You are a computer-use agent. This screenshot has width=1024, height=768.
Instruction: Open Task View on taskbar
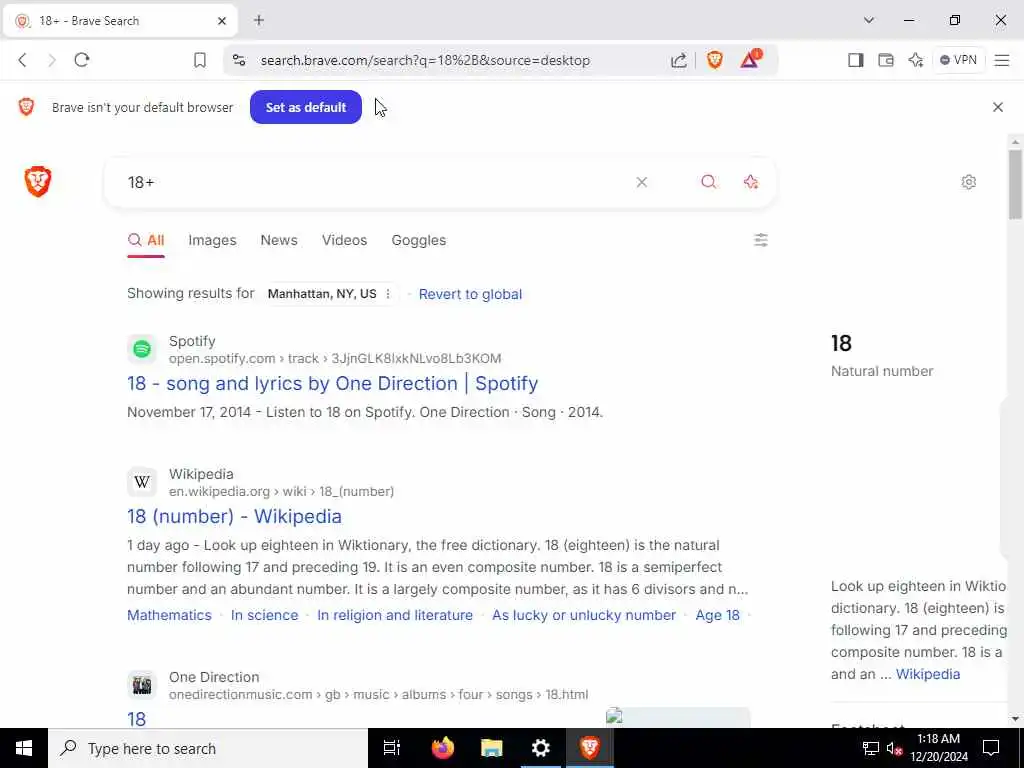point(392,748)
